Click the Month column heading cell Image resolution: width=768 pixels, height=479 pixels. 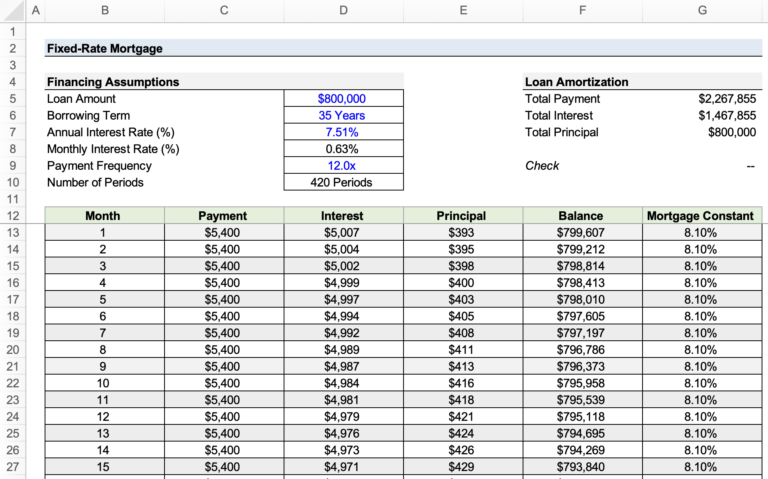(x=105, y=216)
